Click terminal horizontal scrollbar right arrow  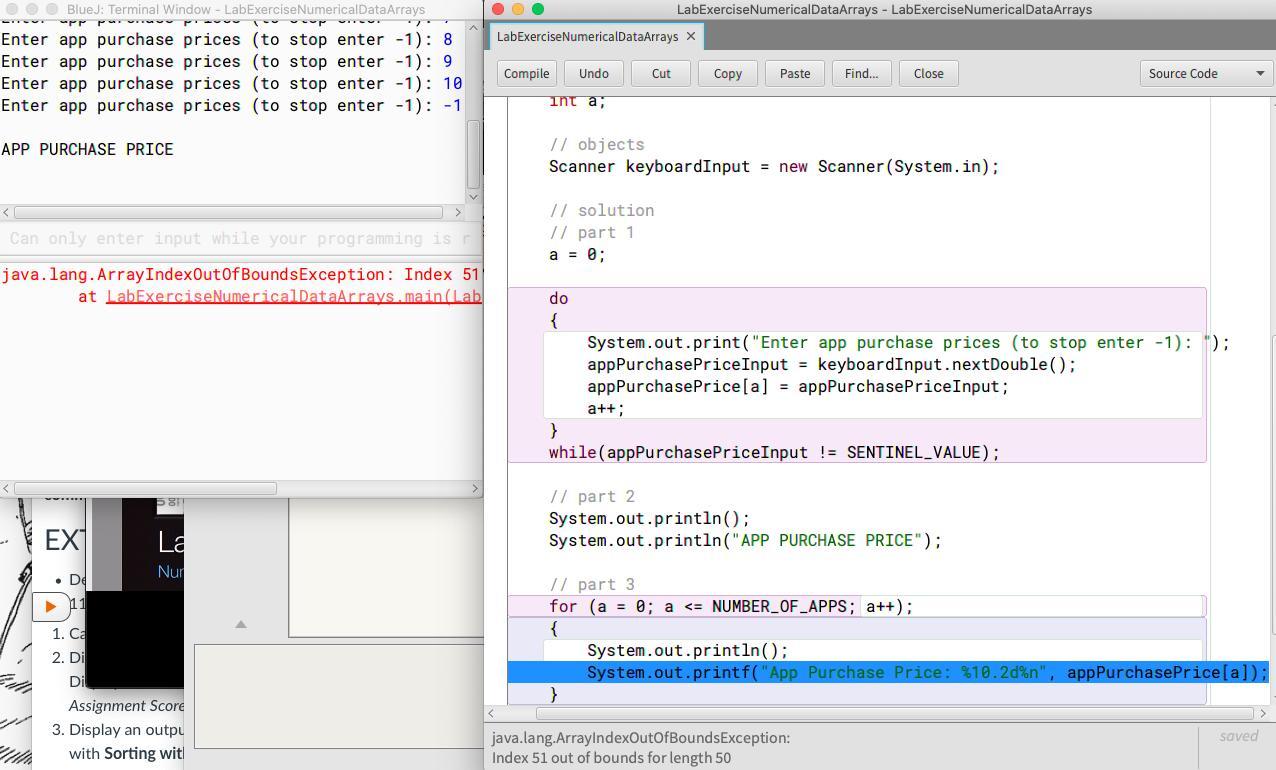coord(459,212)
